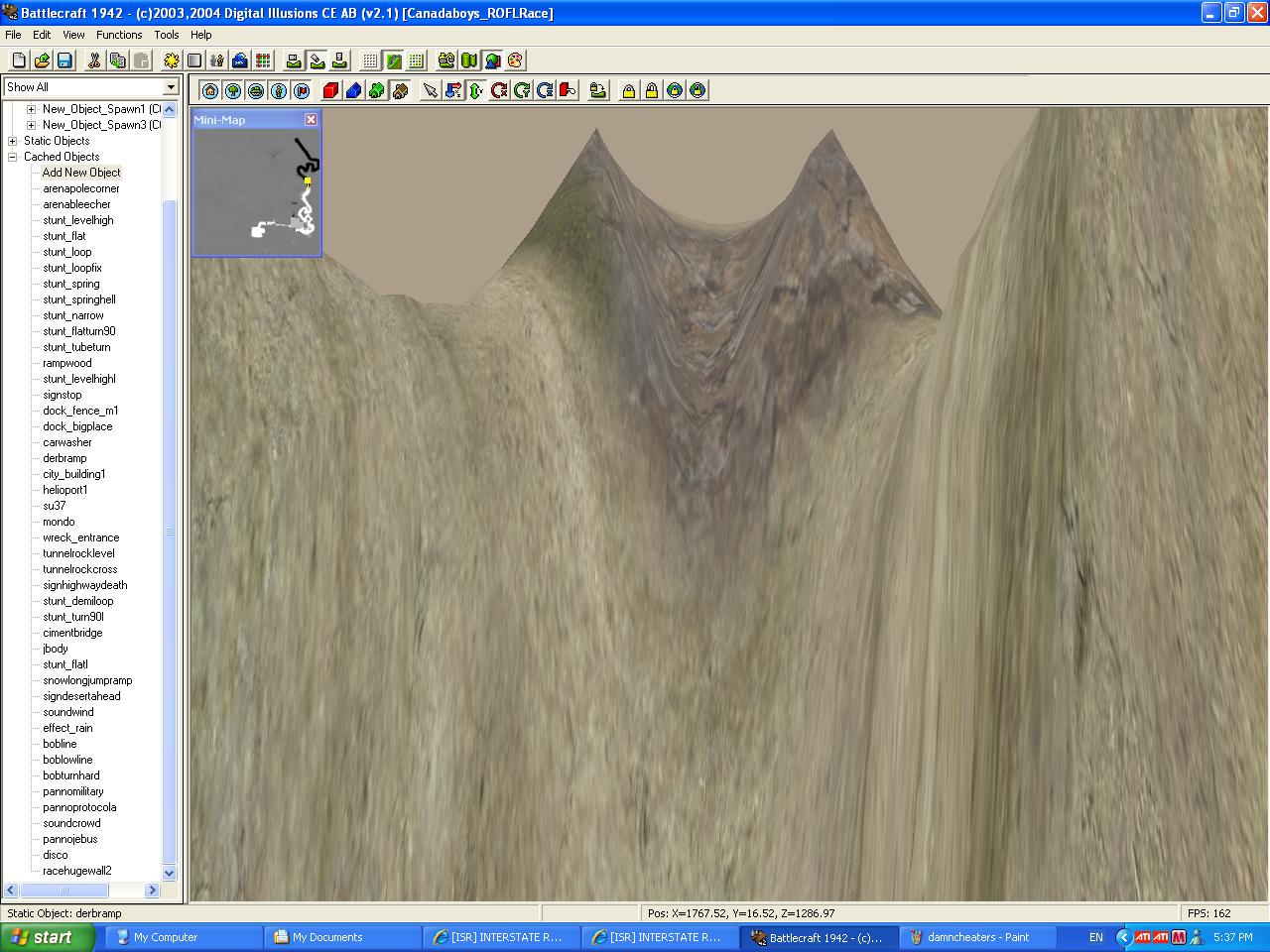Click the blue down-arrow move tool
The image size is (1270, 952).
point(453,90)
